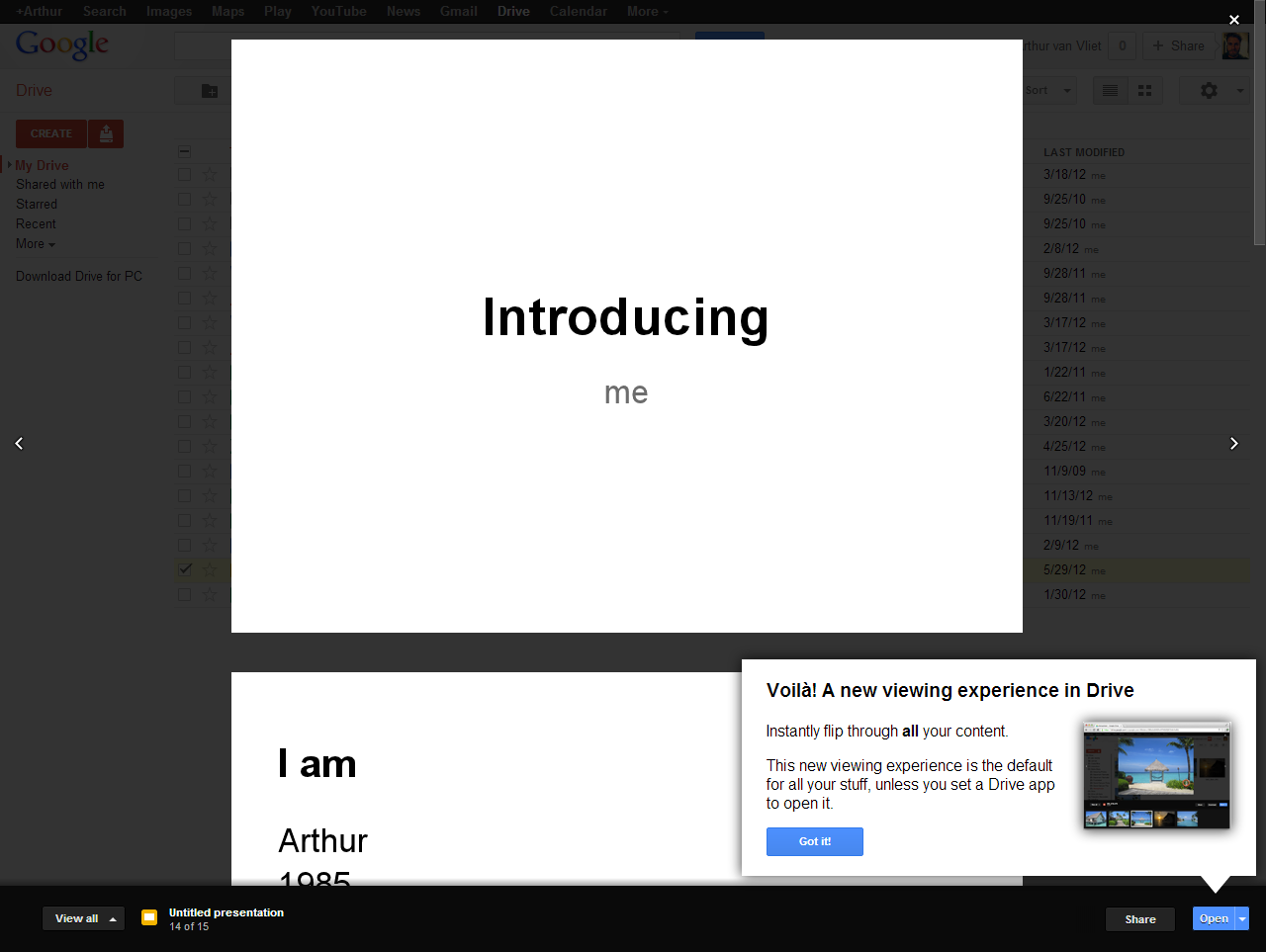Image resolution: width=1266 pixels, height=952 pixels.
Task: Click the blue Open button
Action: (x=1215, y=918)
